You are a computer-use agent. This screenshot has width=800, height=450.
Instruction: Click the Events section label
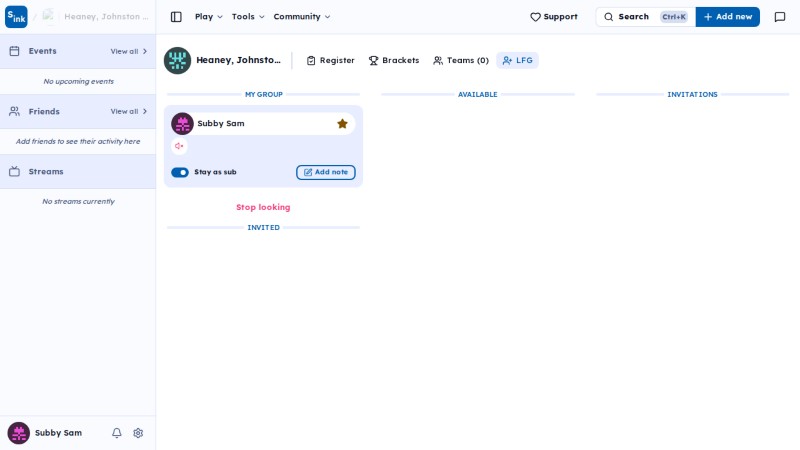(42, 51)
